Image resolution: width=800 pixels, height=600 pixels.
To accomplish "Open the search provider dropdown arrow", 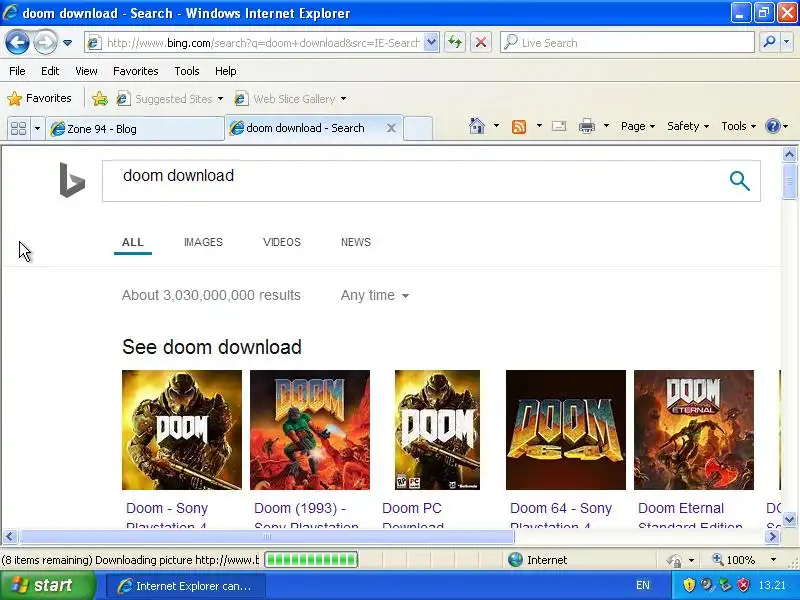I will tap(787, 43).
